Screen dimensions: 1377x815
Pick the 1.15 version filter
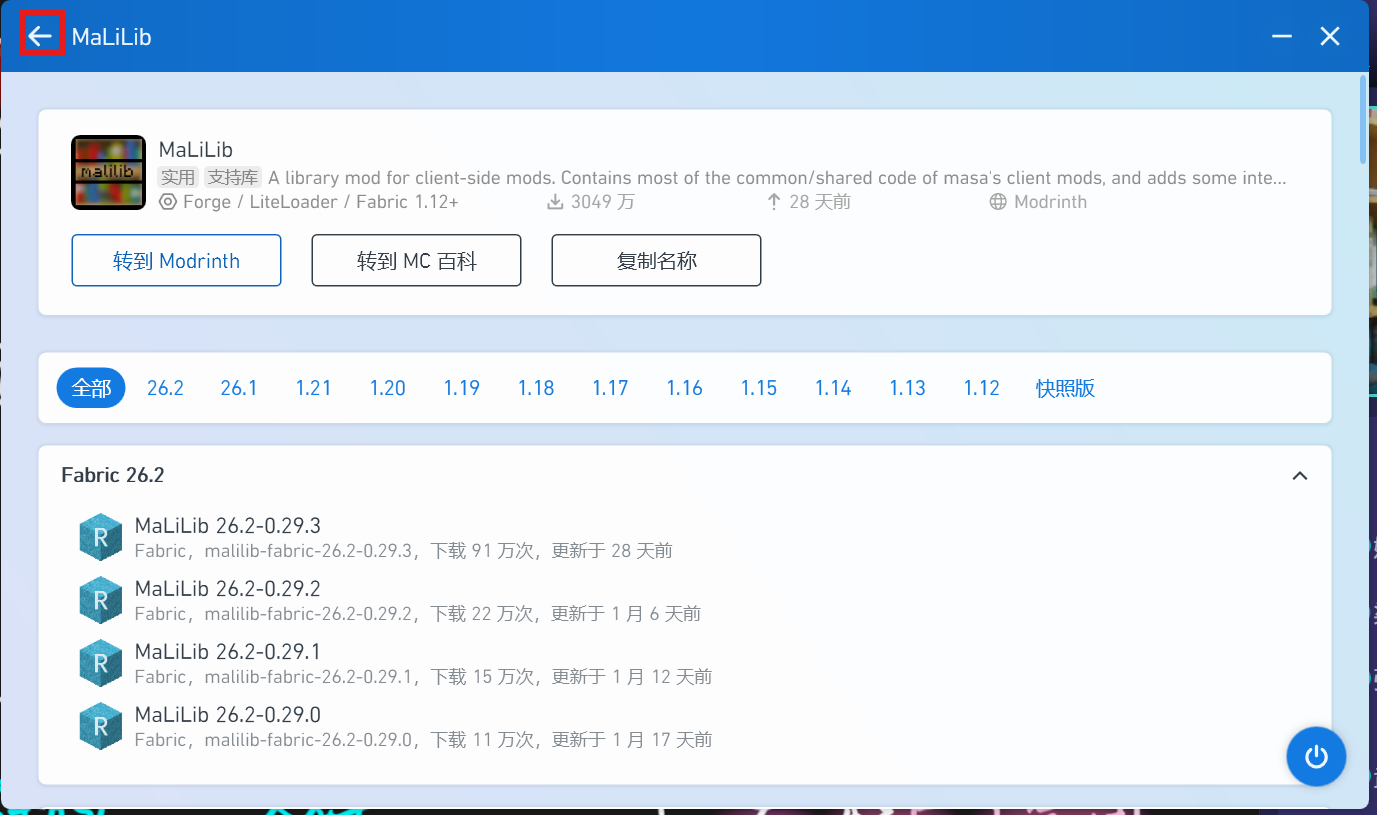point(759,388)
